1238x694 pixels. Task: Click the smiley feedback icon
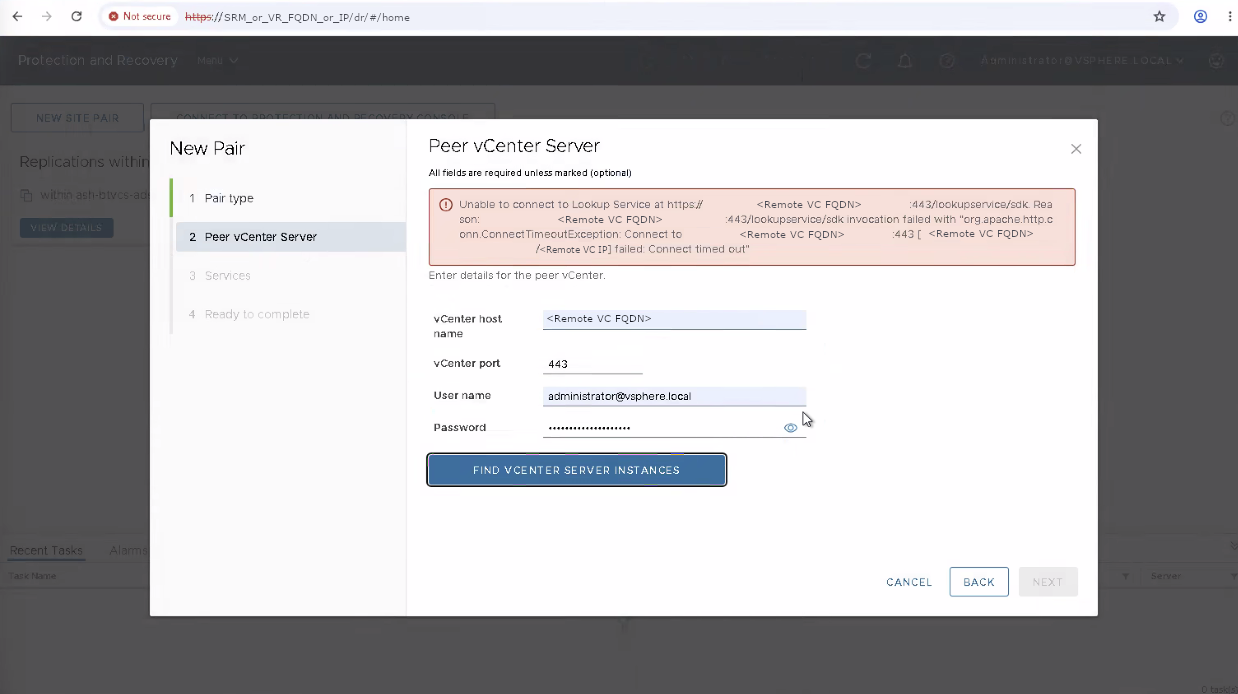pos(1216,61)
